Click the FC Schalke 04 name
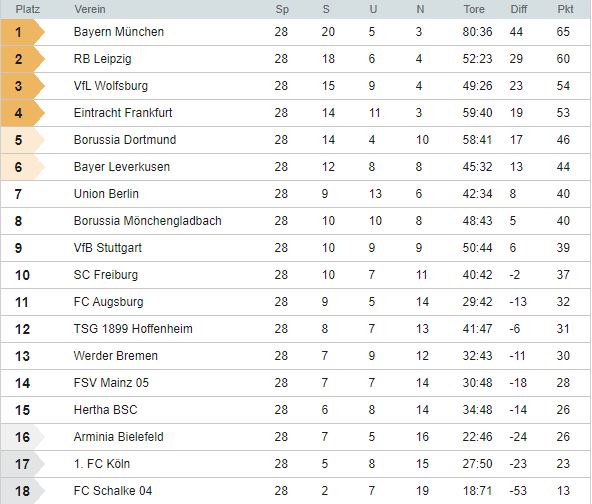The height and width of the screenshot is (504, 592). tap(113, 491)
